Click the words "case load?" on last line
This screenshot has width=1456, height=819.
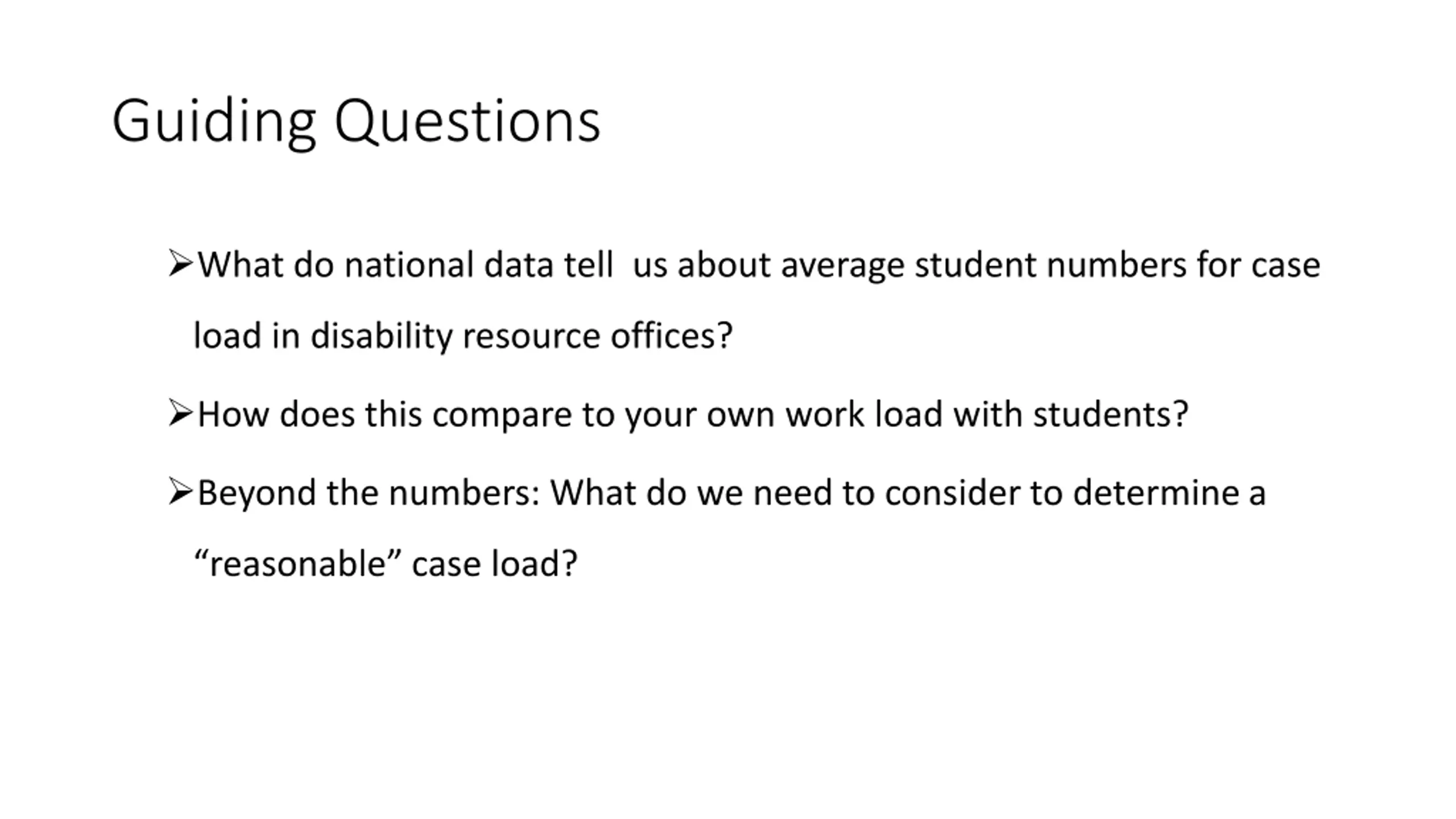click(x=494, y=564)
